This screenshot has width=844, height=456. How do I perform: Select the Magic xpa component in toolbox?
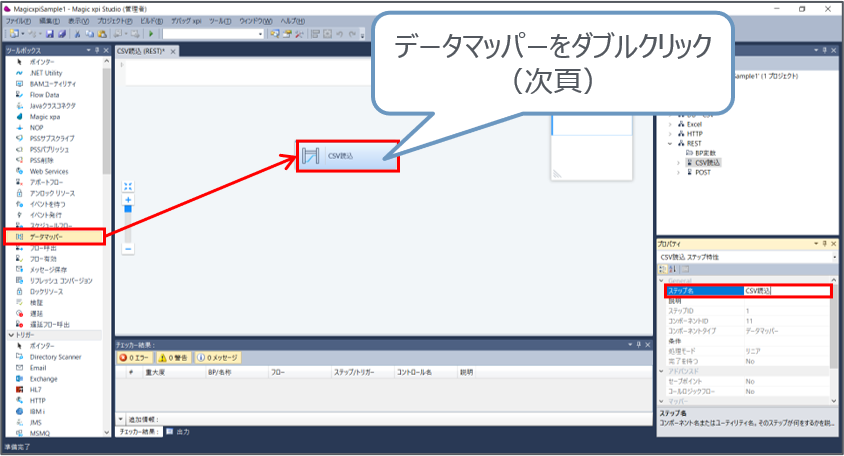click(x=46, y=116)
